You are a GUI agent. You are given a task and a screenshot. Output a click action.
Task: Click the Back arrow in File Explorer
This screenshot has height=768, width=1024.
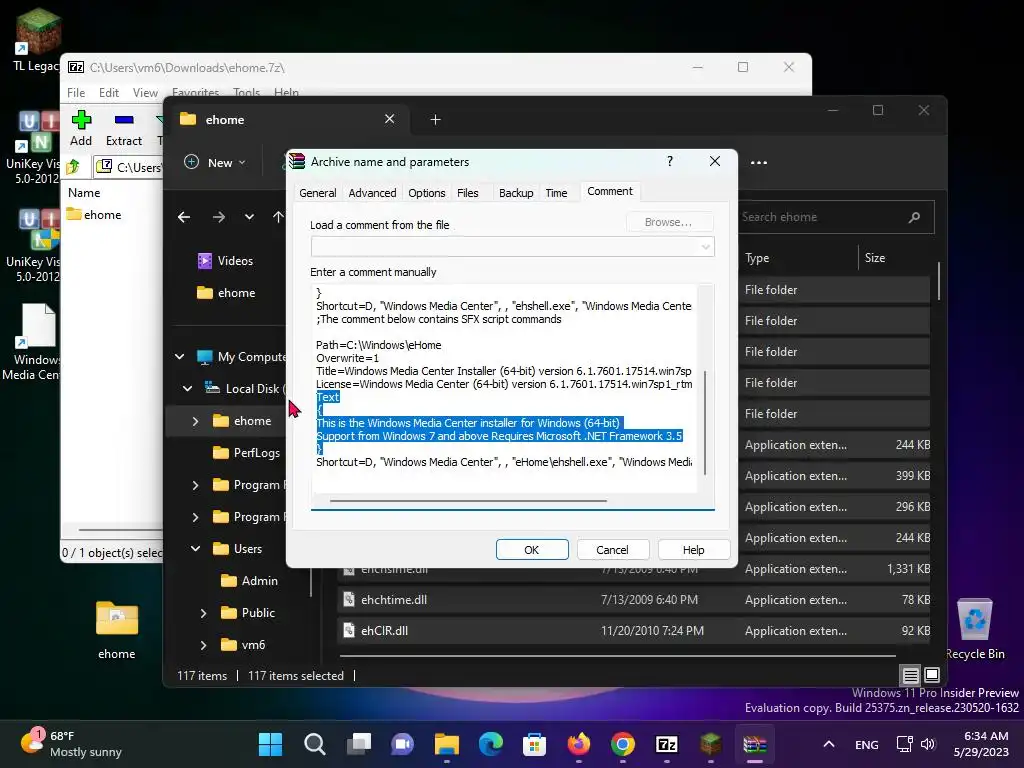point(184,217)
